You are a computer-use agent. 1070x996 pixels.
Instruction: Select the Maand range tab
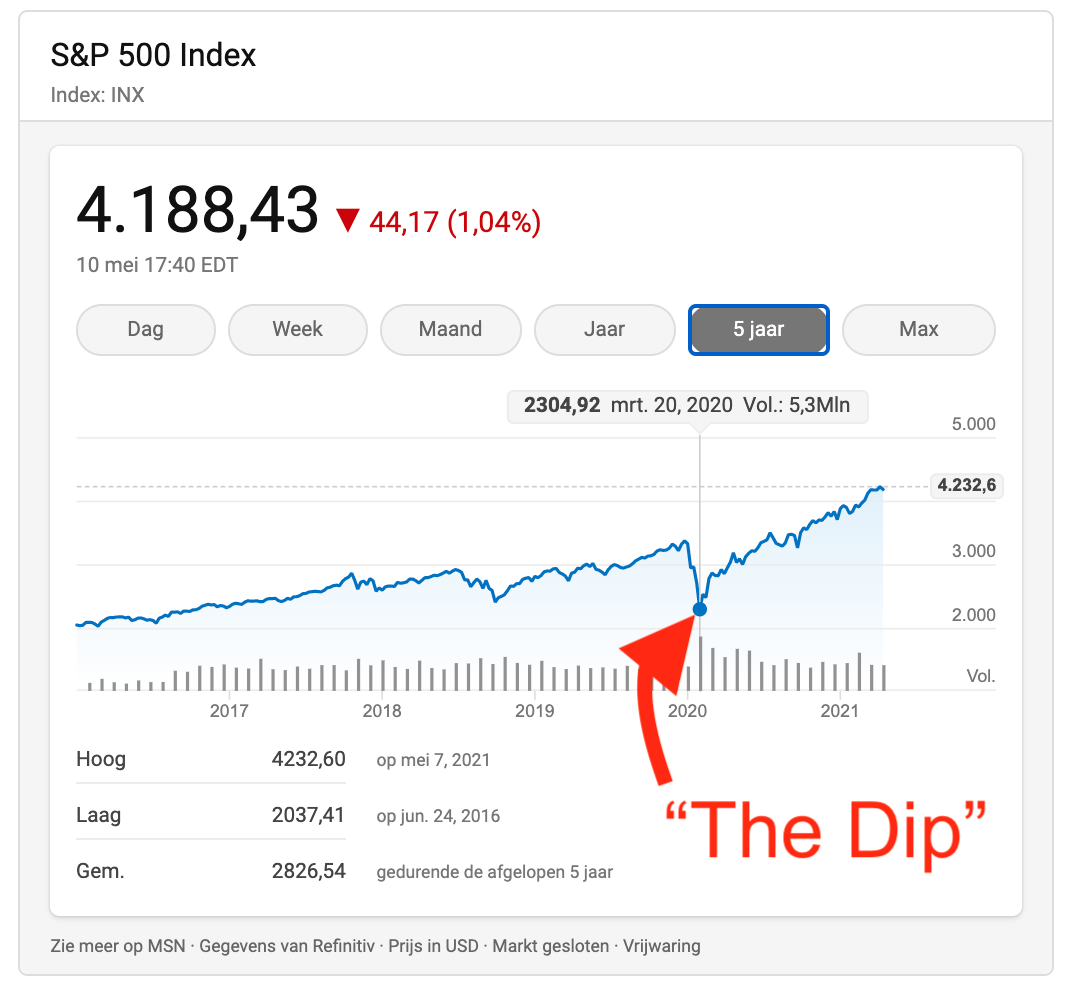coord(450,329)
